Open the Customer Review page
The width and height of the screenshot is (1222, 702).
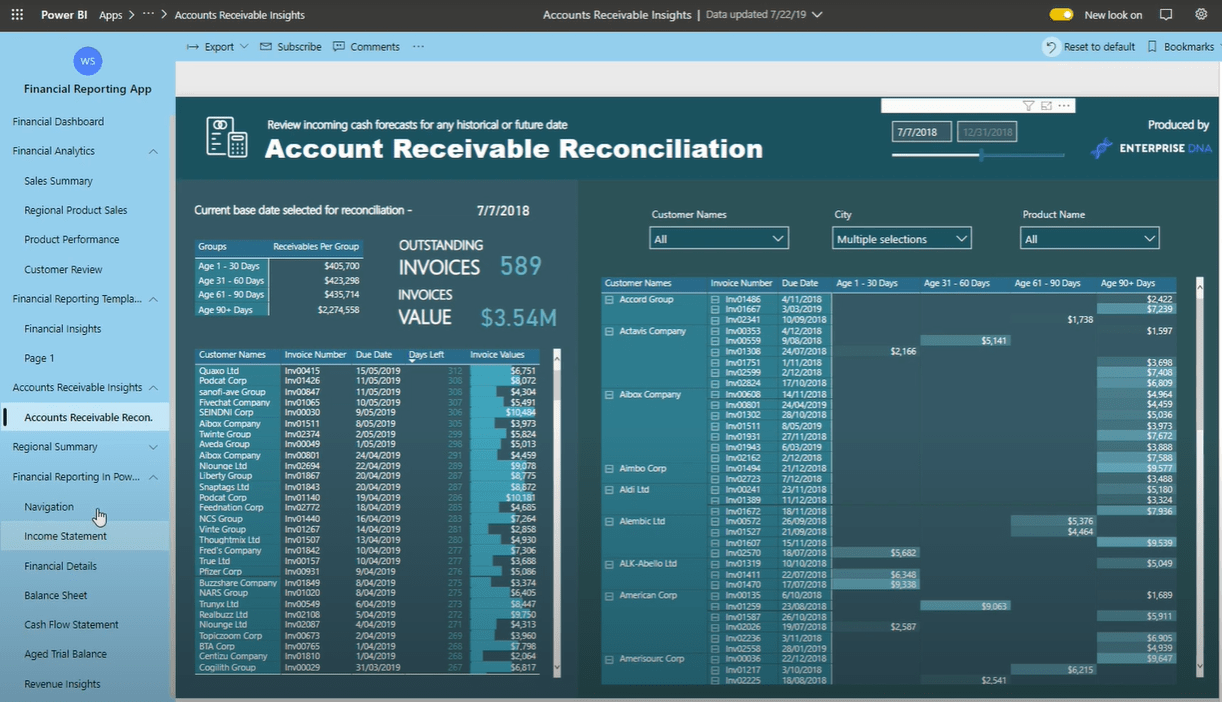(63, 270)
